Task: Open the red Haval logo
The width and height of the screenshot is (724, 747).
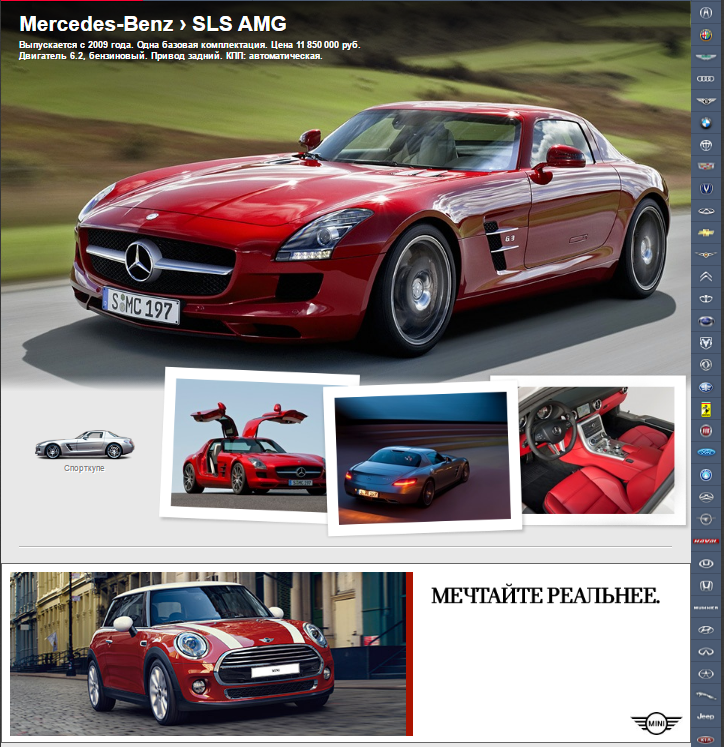Action: (x=705, y=541)
